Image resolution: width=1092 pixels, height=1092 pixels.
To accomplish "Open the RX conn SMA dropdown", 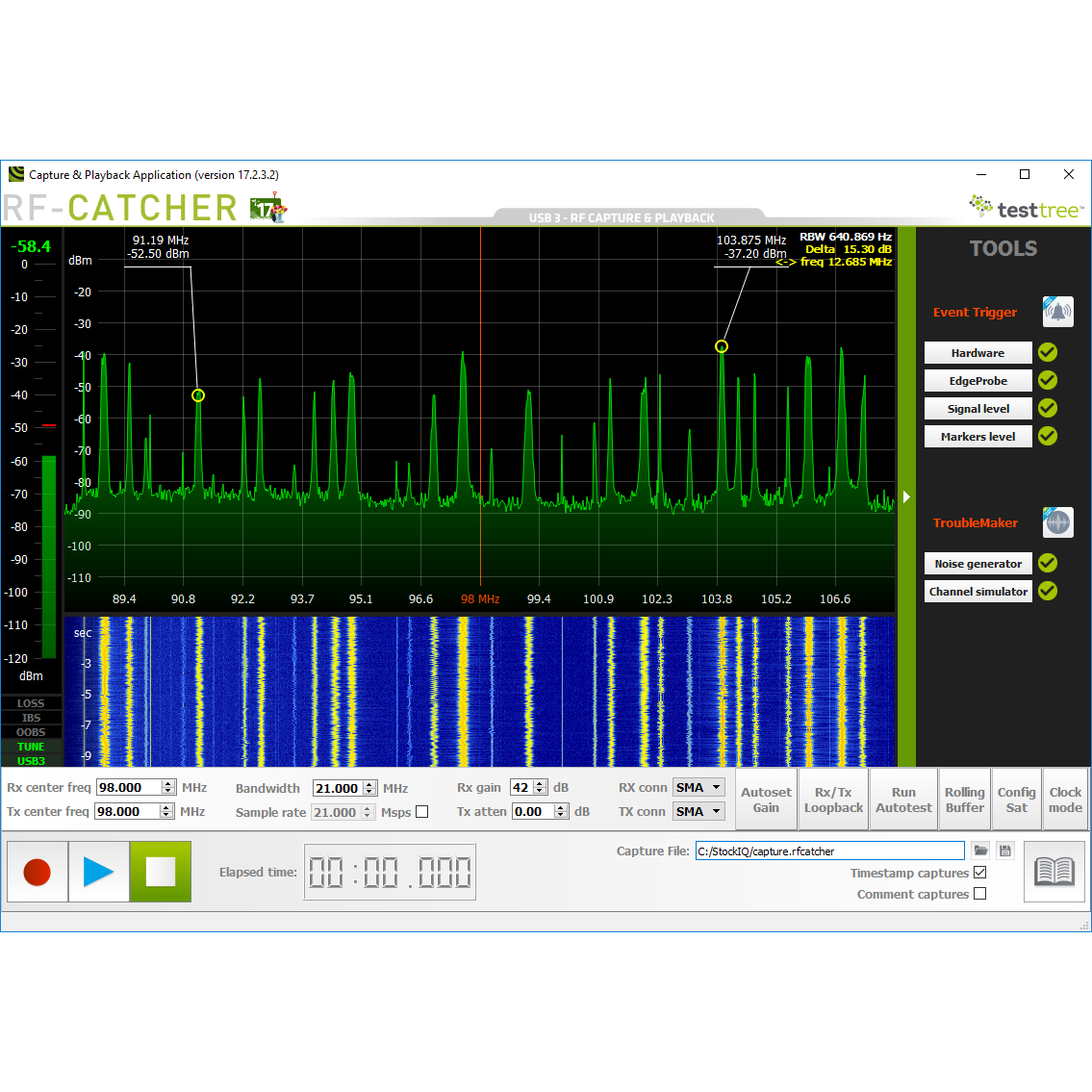I will pos(698,787).
